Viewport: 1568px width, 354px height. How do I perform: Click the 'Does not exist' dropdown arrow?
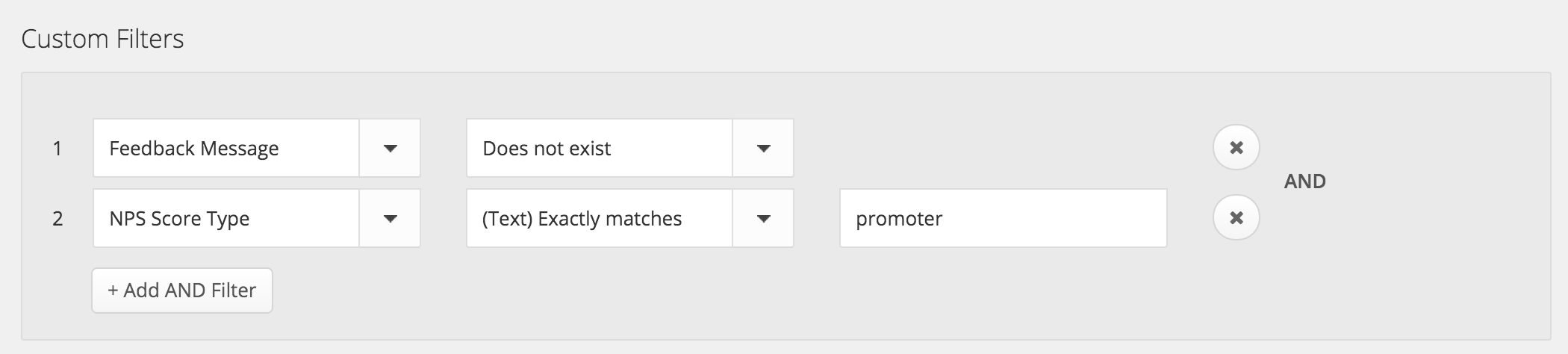[763, 149]
